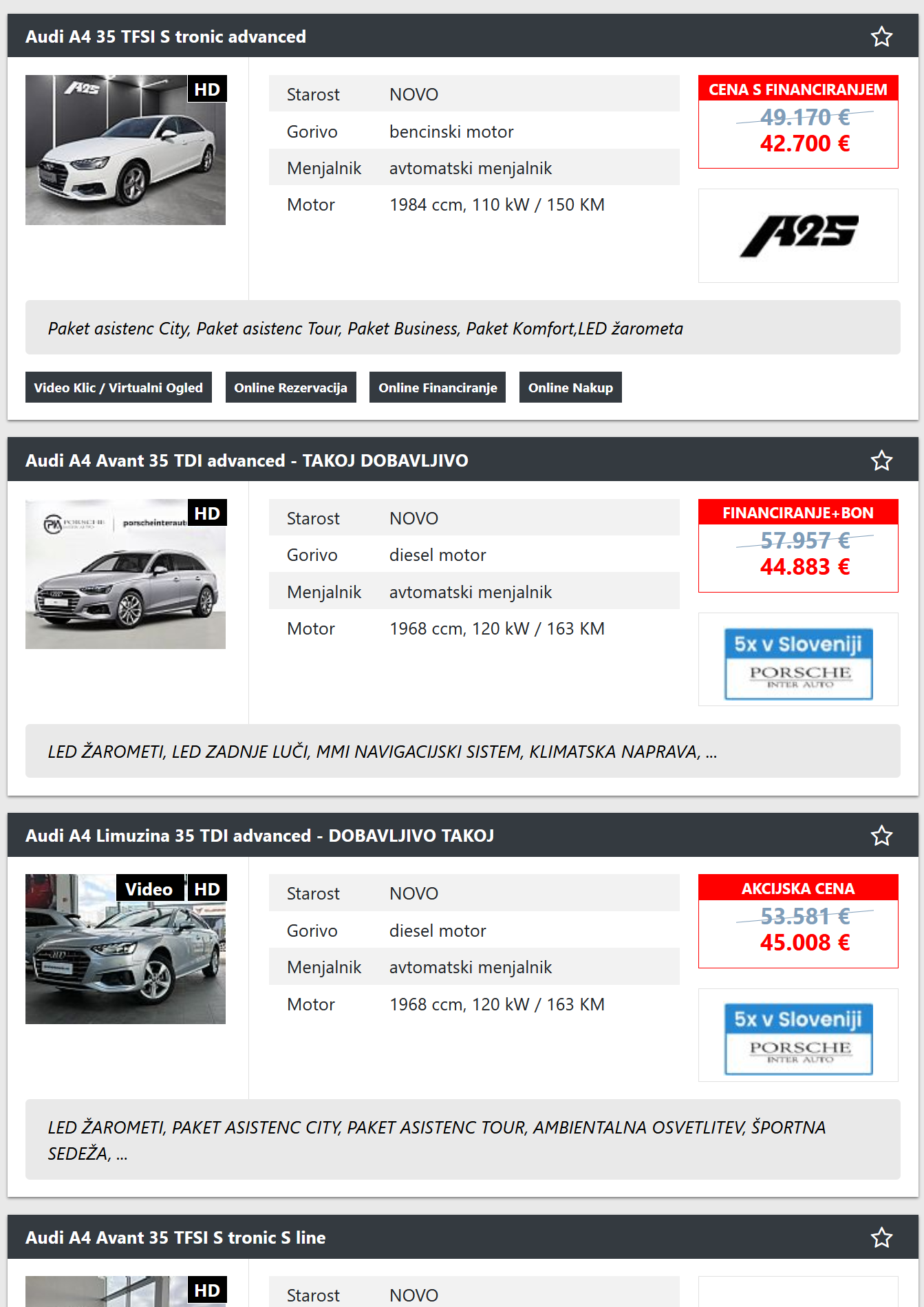Star the Audi A4 Avant 35 TFSI S line listing
Viewport: 924px width, 1307px height.
pyautogui.click(x=881, y=1237)
